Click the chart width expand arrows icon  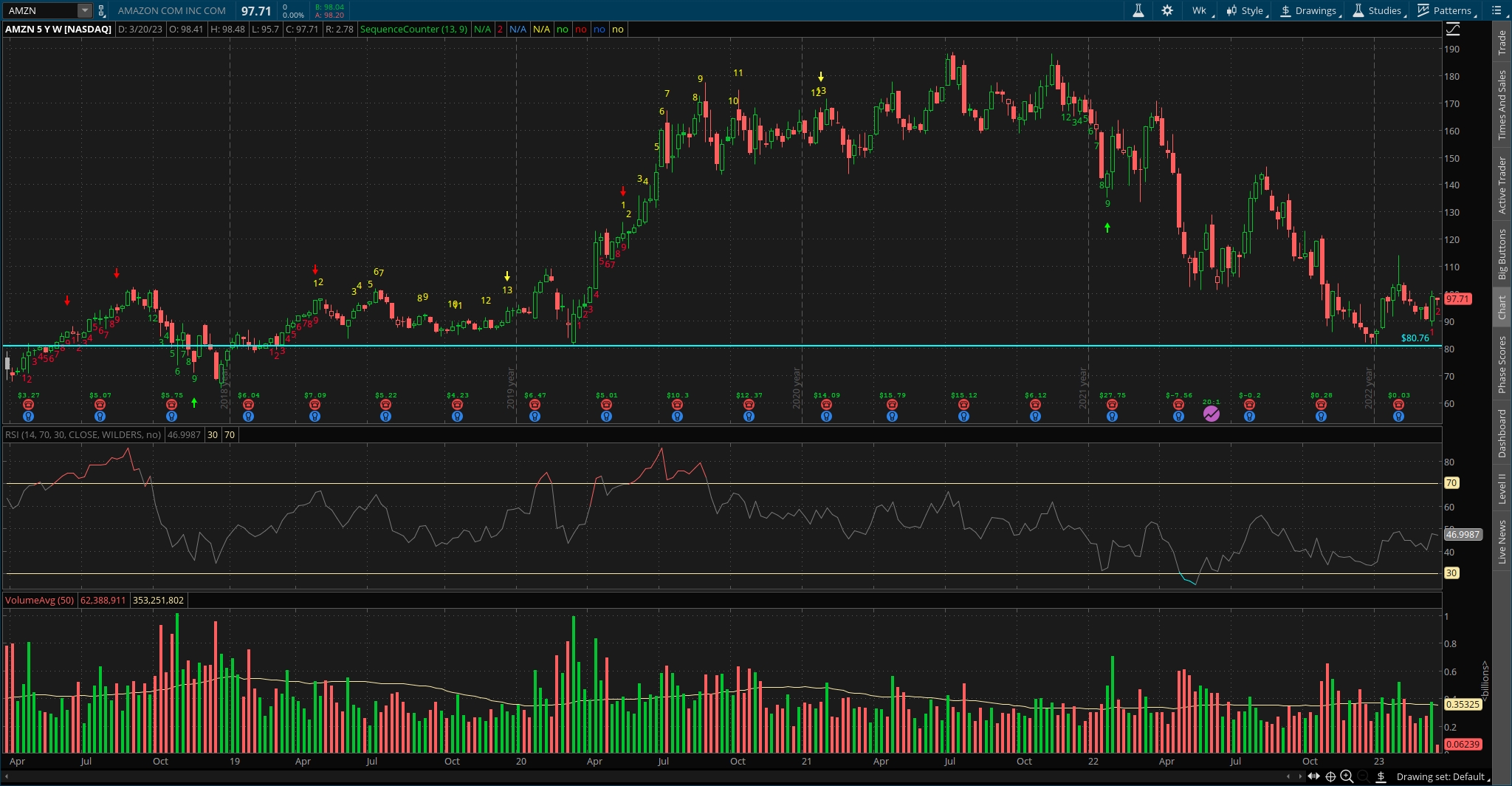[1314, 776]
